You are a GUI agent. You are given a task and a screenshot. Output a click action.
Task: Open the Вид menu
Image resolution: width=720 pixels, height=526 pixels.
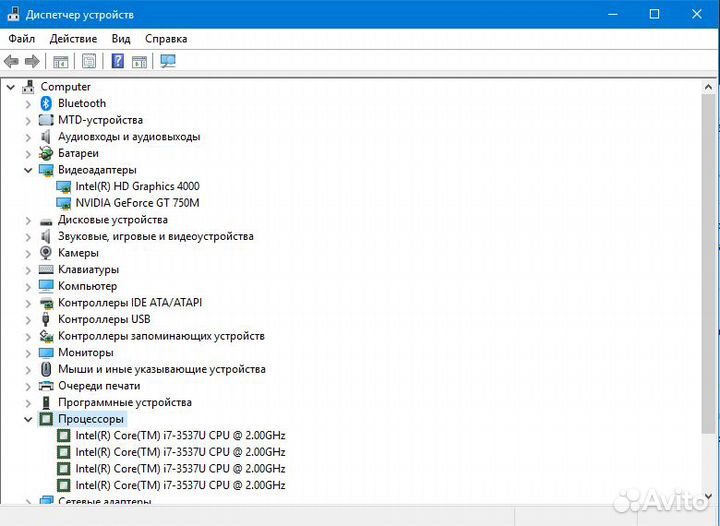(x=121, y=39)
